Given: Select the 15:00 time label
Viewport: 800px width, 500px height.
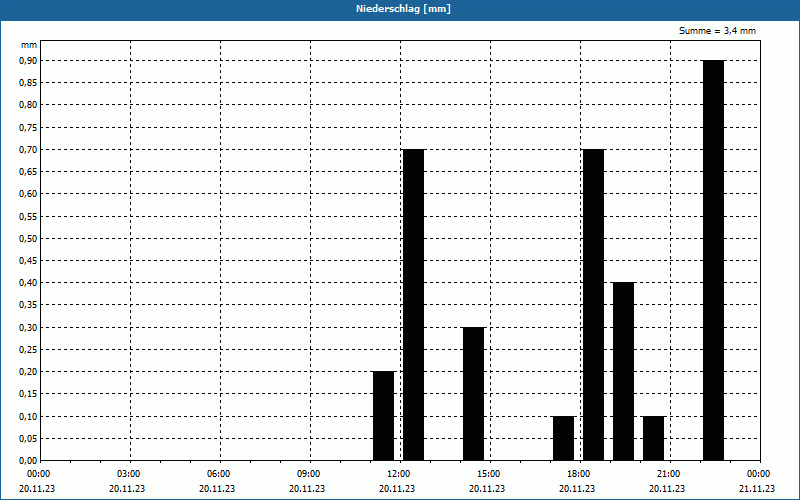Looking at the screenshot, I should coord(489,474).
